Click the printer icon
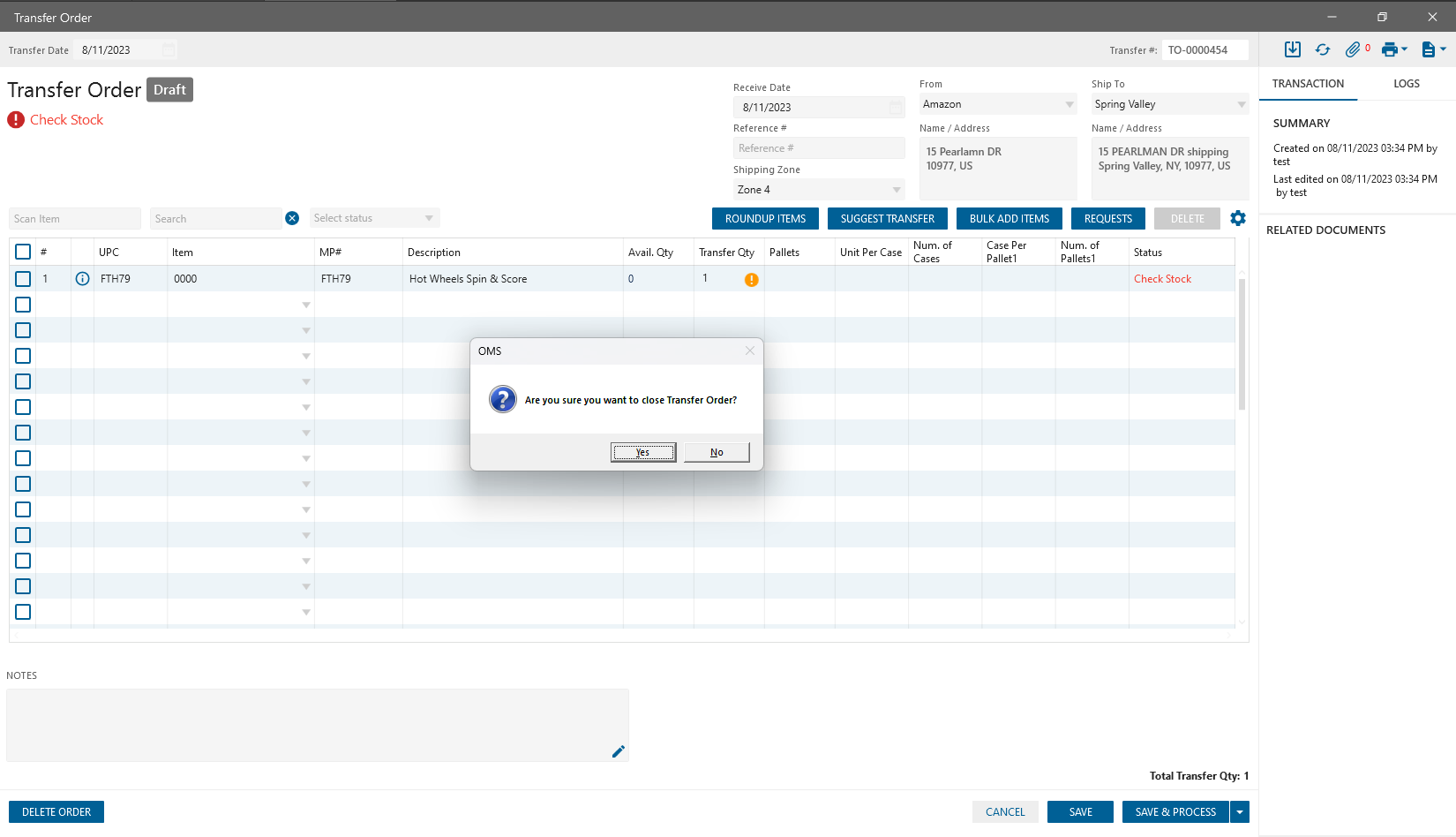 tap(1390, 49)
